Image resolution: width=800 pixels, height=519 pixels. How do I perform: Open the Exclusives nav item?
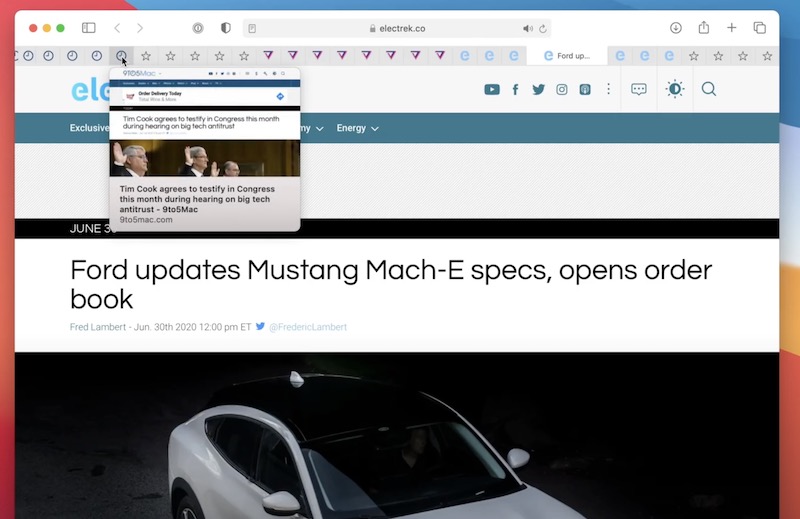pos(90,128)
